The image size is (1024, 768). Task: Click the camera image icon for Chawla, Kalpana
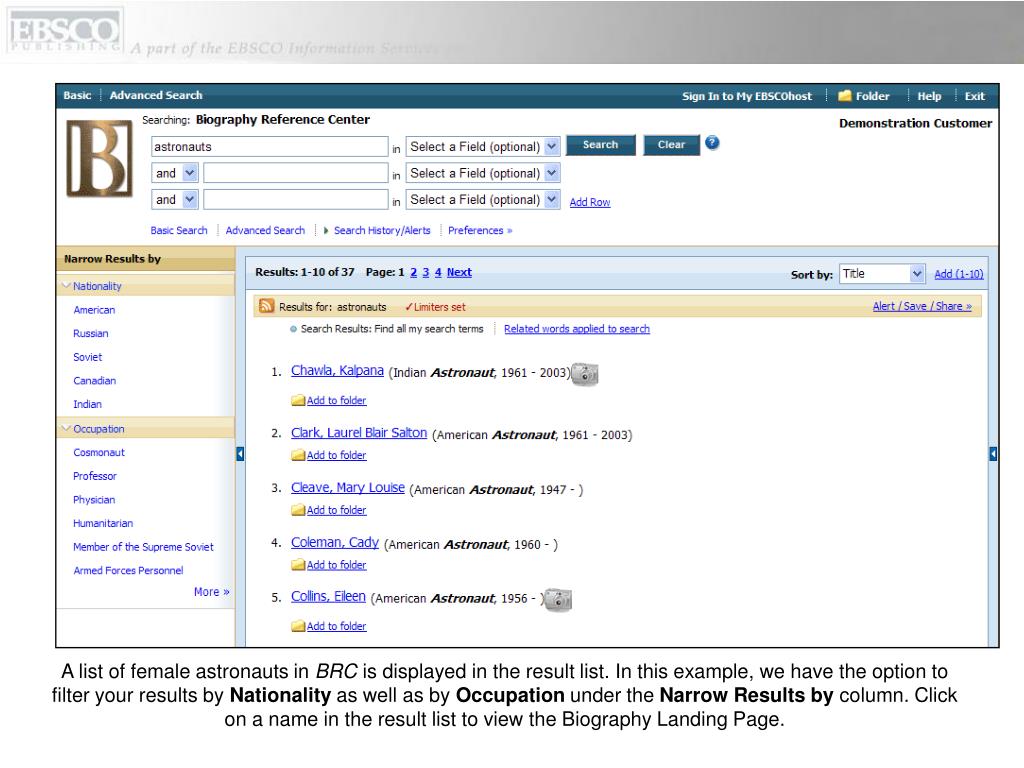(x=584, y=374)
